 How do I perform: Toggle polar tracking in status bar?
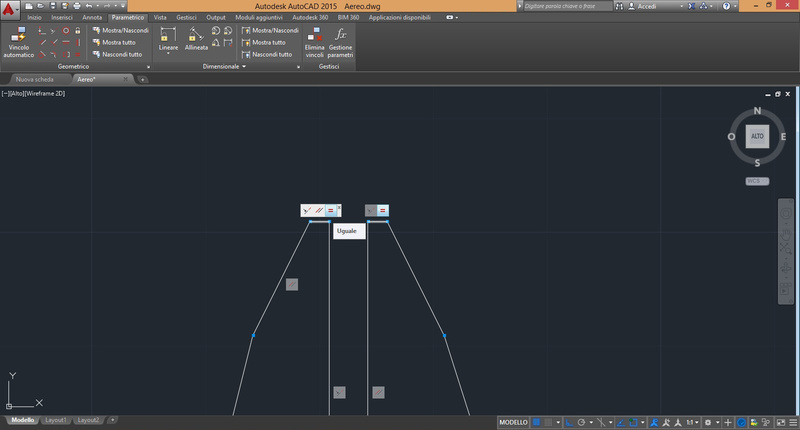click(x=581, y=422)
